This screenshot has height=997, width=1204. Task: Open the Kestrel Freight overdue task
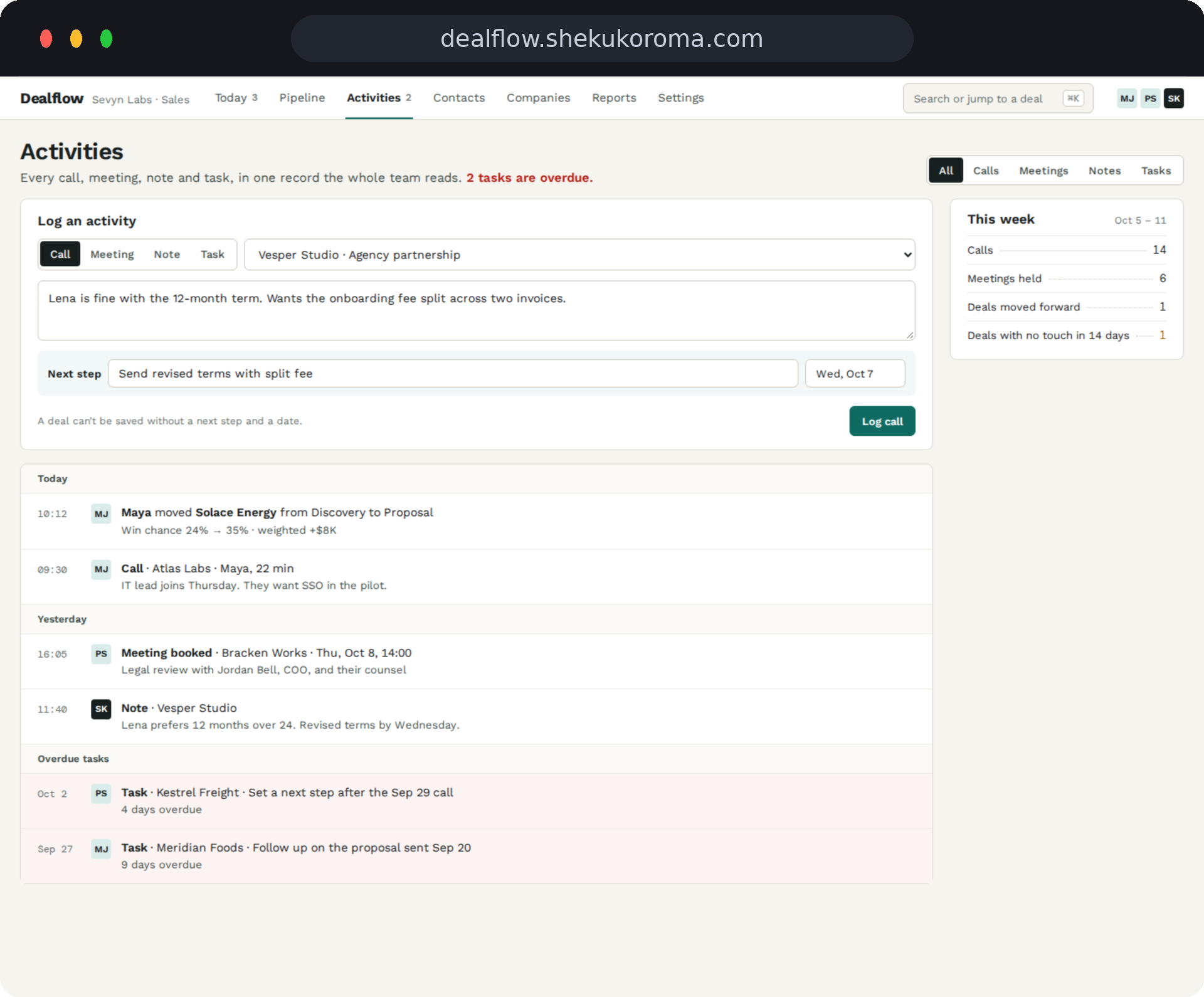(477, 801)
